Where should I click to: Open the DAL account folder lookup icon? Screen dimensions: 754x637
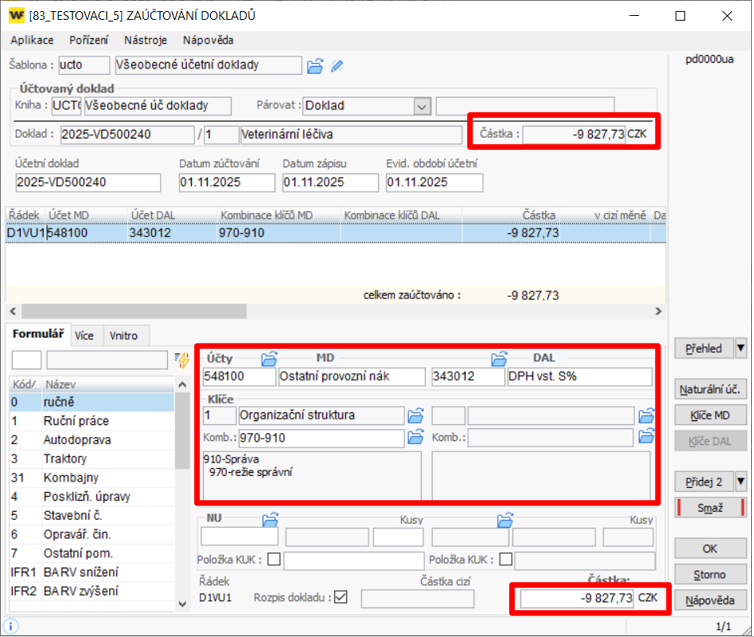click(x=501, y=358)
